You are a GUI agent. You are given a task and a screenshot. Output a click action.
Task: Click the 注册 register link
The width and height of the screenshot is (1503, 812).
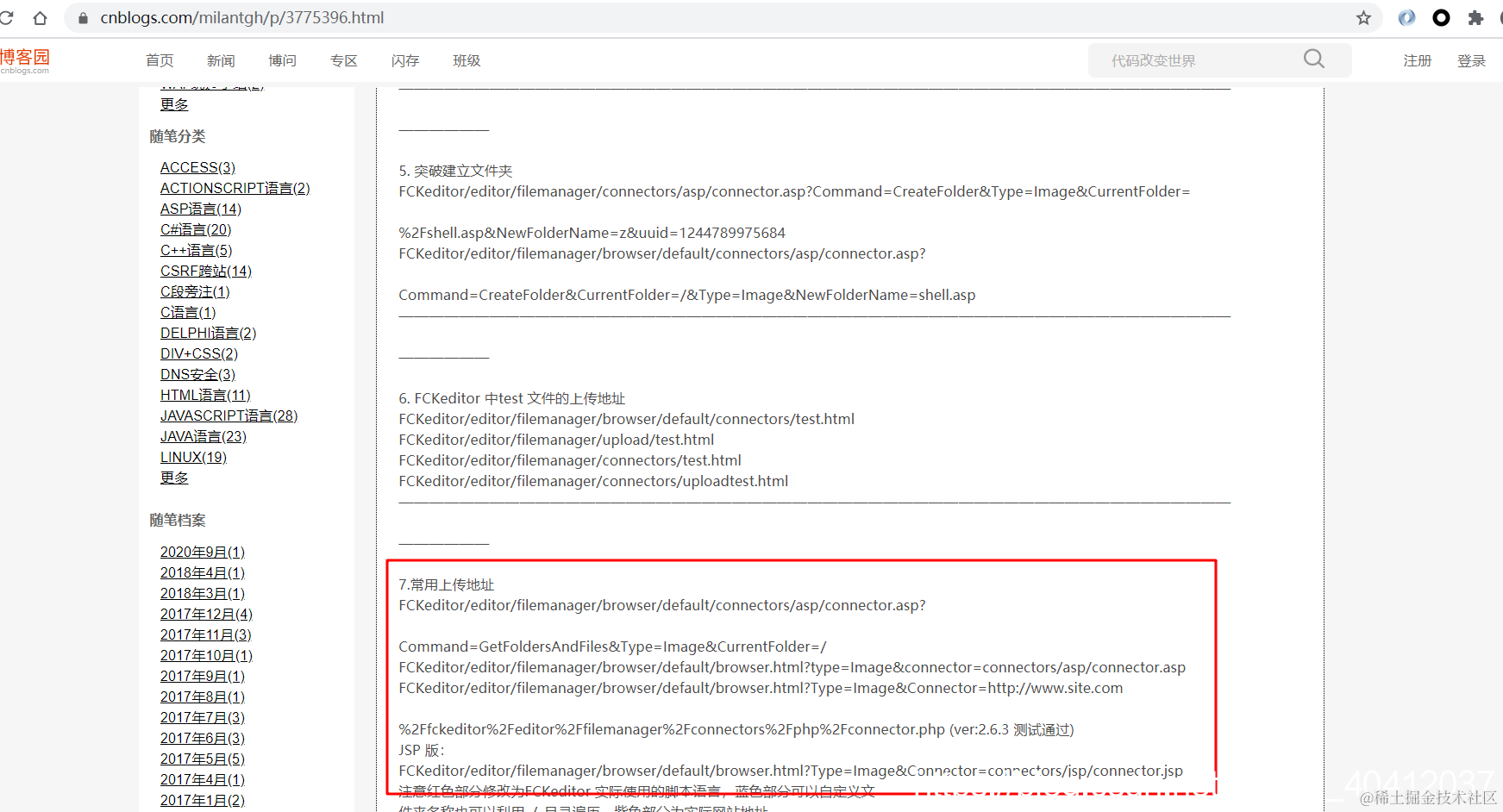(x=1418, y=60)
